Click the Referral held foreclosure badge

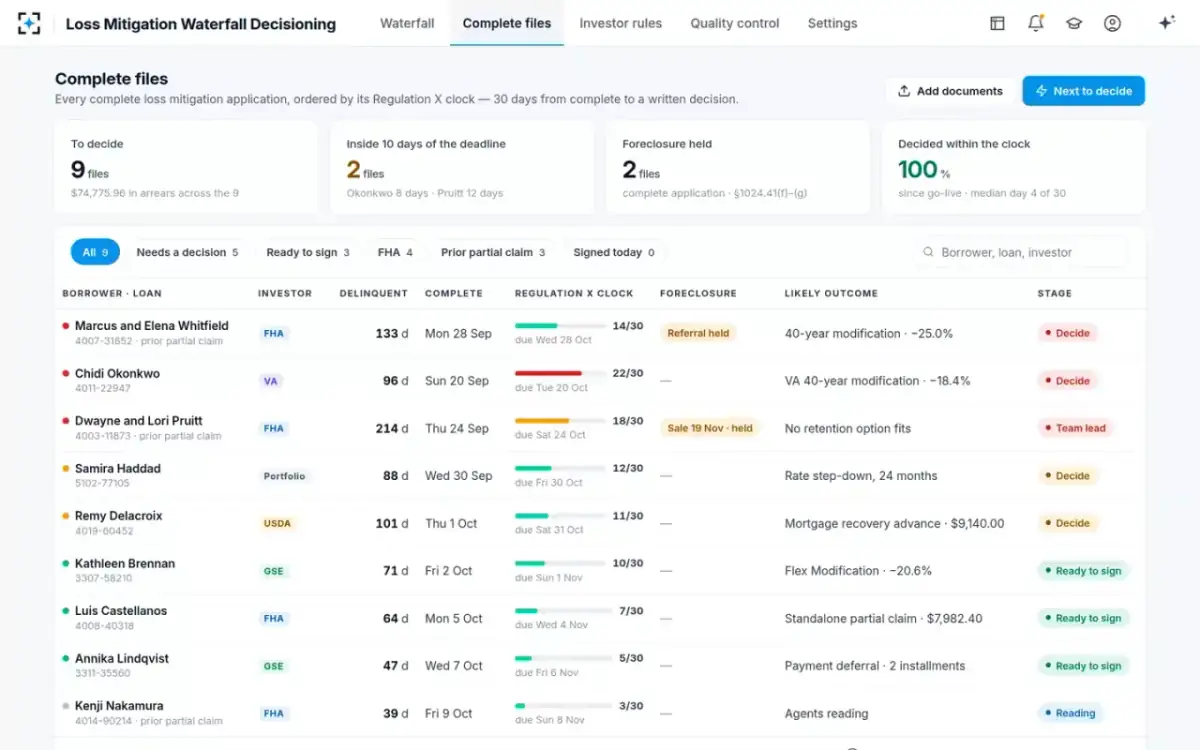click(698, 333)
